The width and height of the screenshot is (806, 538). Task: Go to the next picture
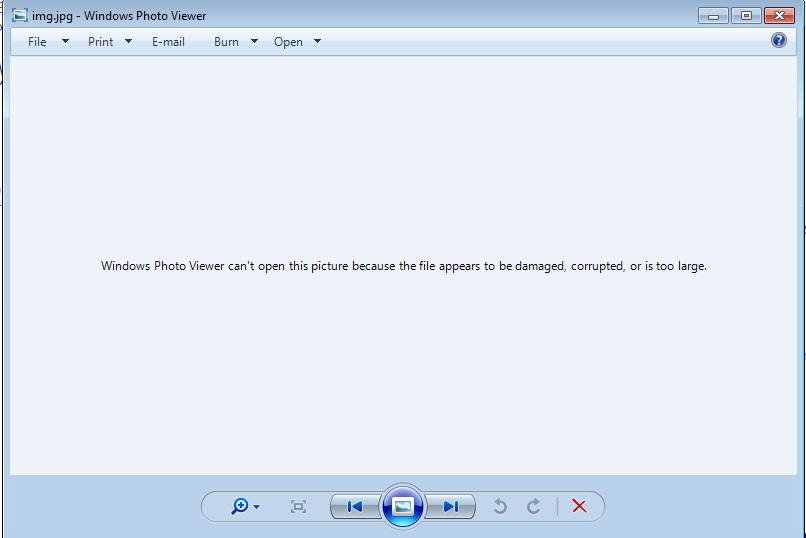point(450,507)
